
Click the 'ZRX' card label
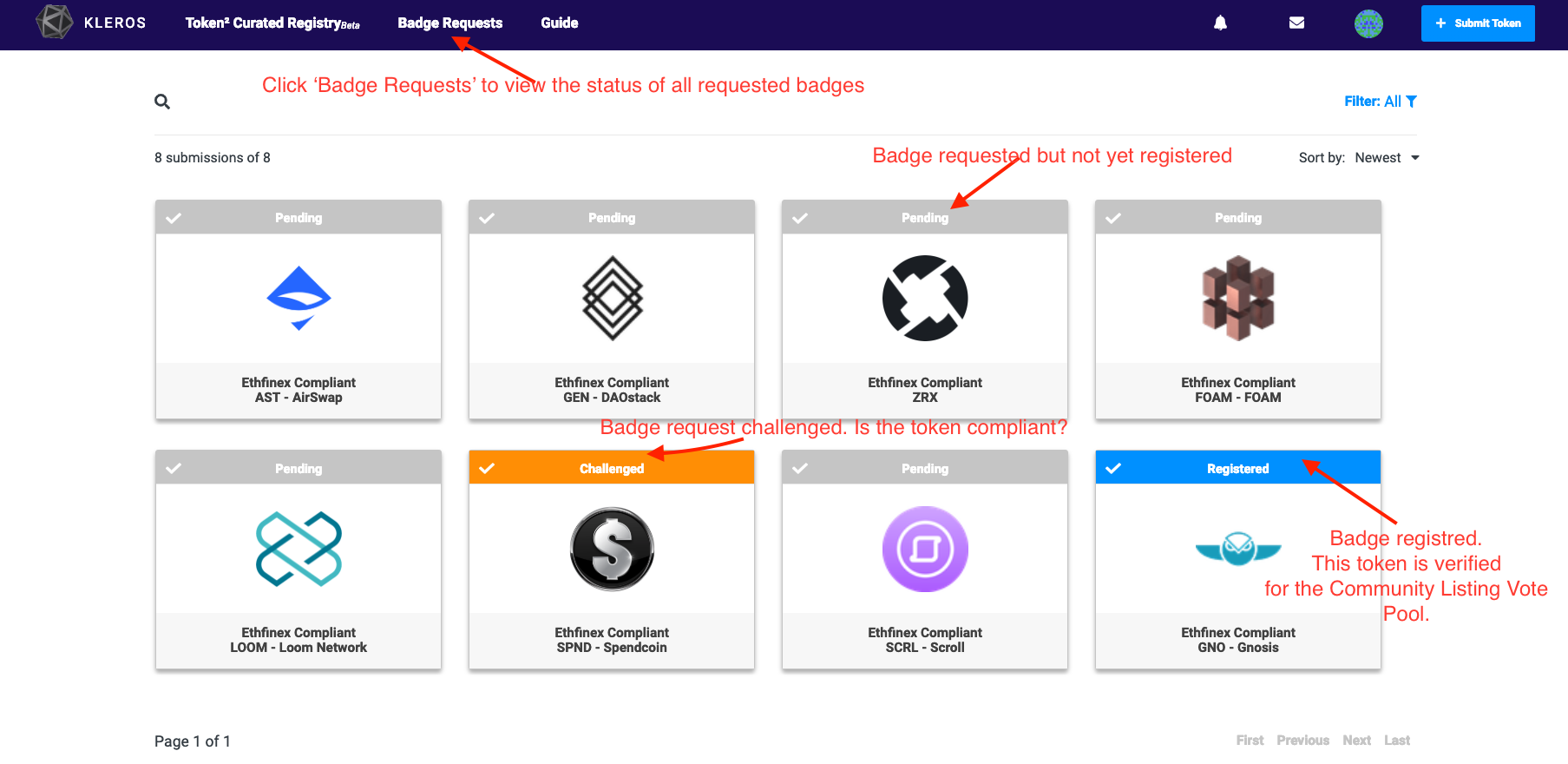[925, 398]
